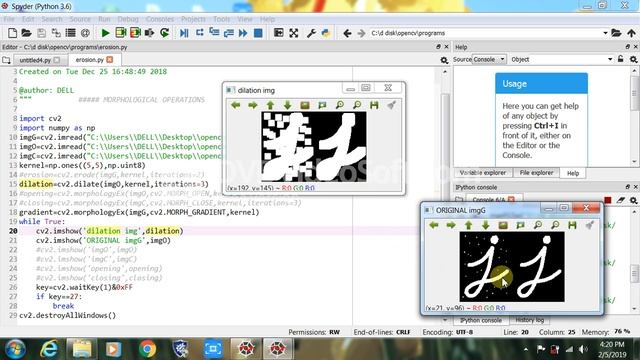The width and height of the screenshot is (640, 360).
Task: Zoom out in the ORIGINAL imgG window
Action: 555,225
